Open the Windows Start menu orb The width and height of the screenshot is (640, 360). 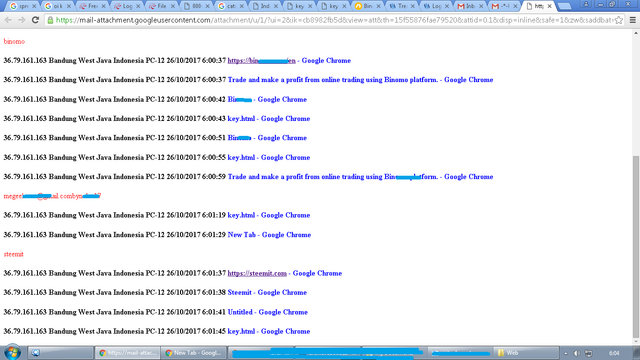click(x=12, y=352)
